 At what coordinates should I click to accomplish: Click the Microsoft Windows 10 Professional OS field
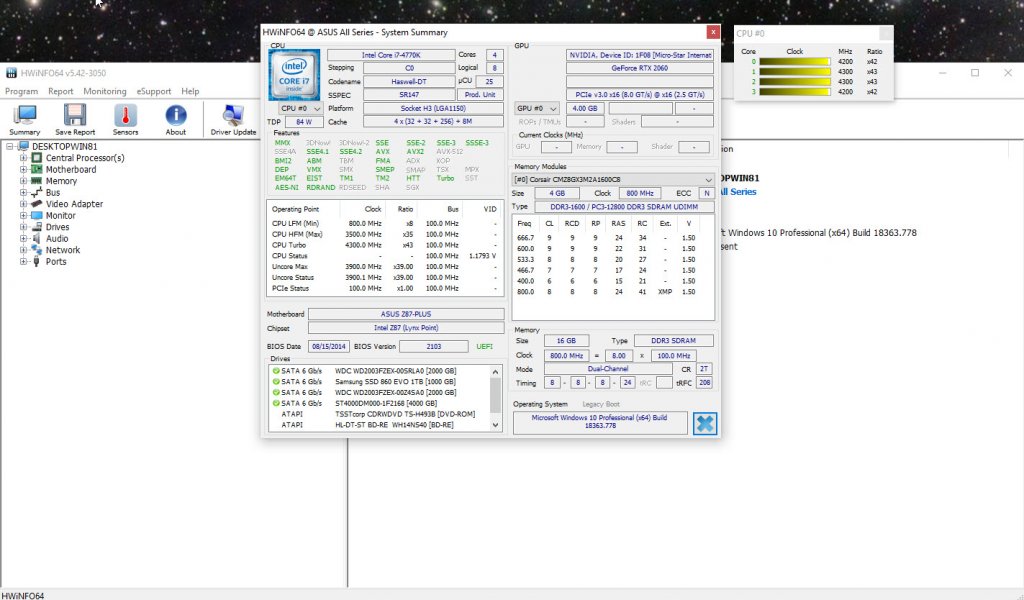[x=600, y=422]
